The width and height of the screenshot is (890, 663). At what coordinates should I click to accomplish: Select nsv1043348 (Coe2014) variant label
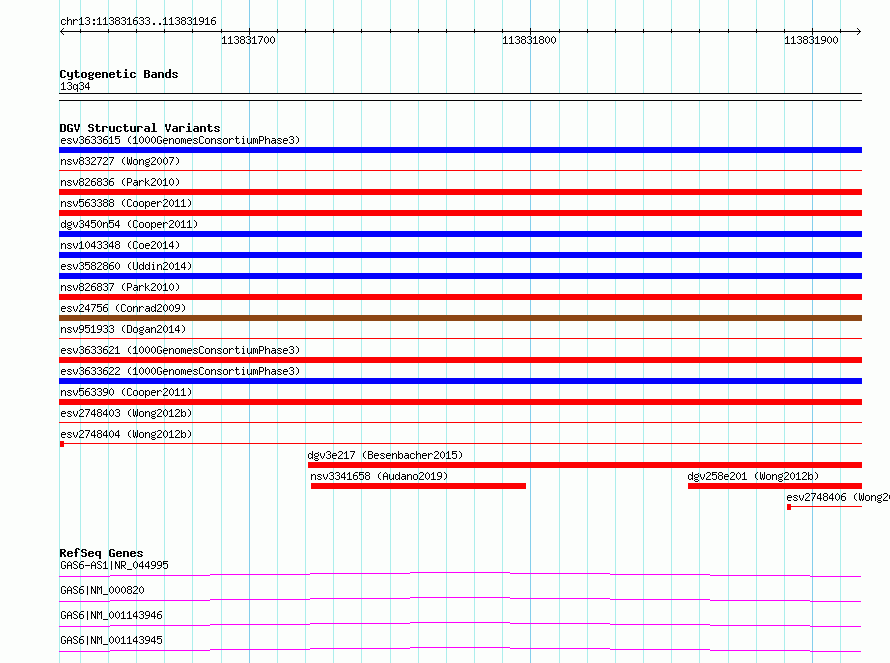[x=120, y=245]
